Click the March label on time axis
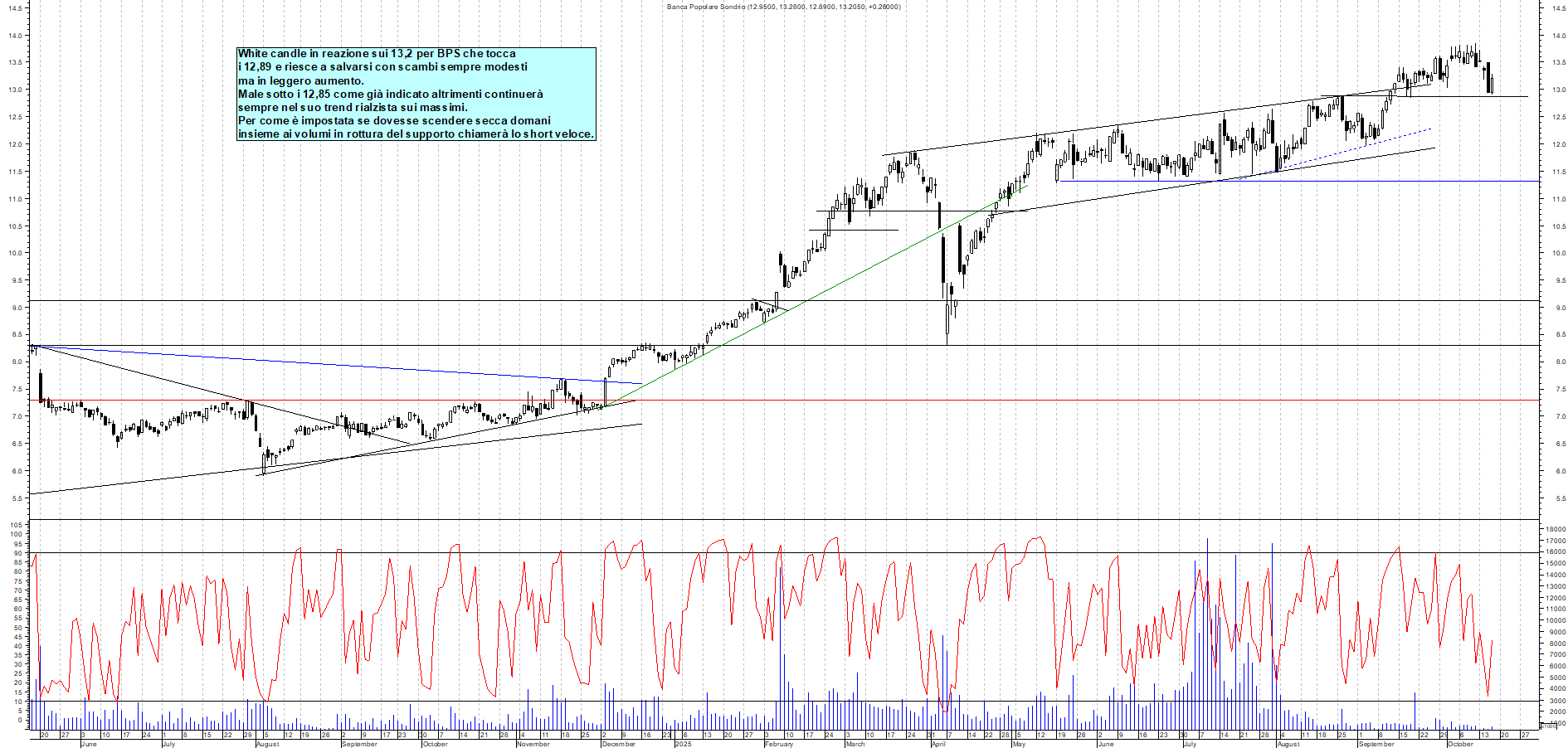The width and height of the screenshot is (1568, 748). pyautogui.click(x=855, y=744)
